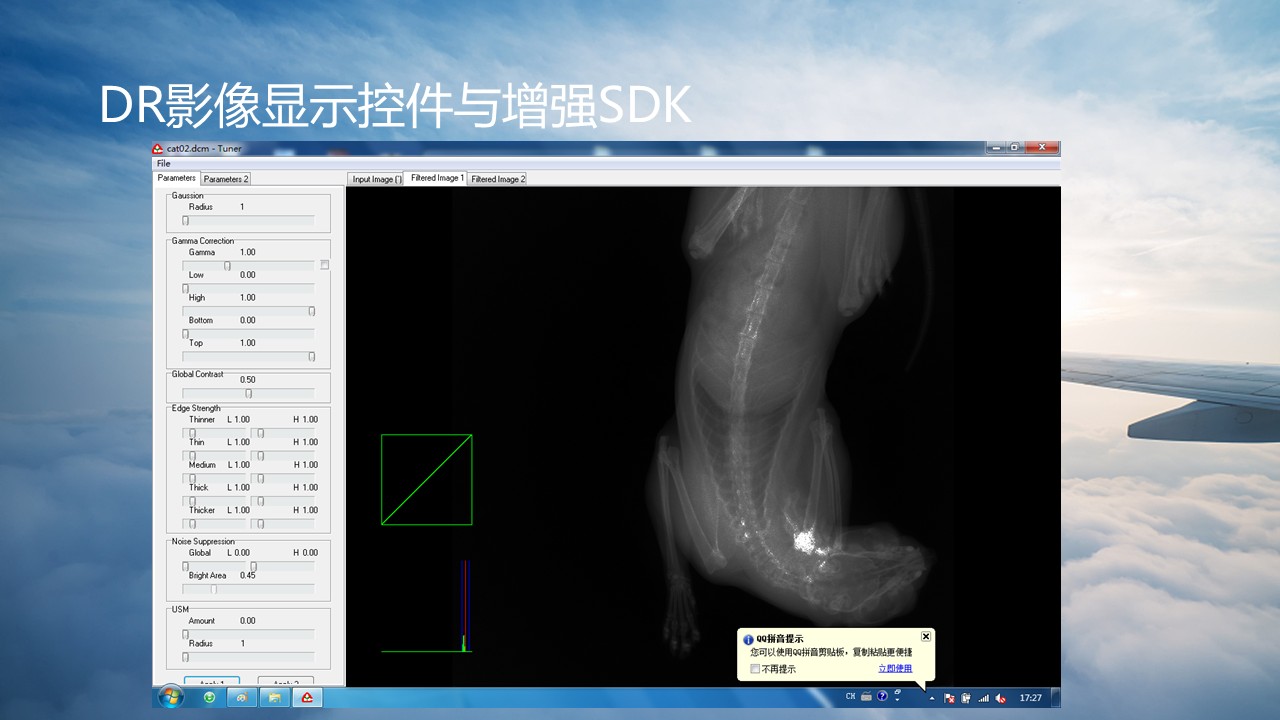
Task: Open the green QQ Pinyin taskbar icon
Action: tap(210, 698)
